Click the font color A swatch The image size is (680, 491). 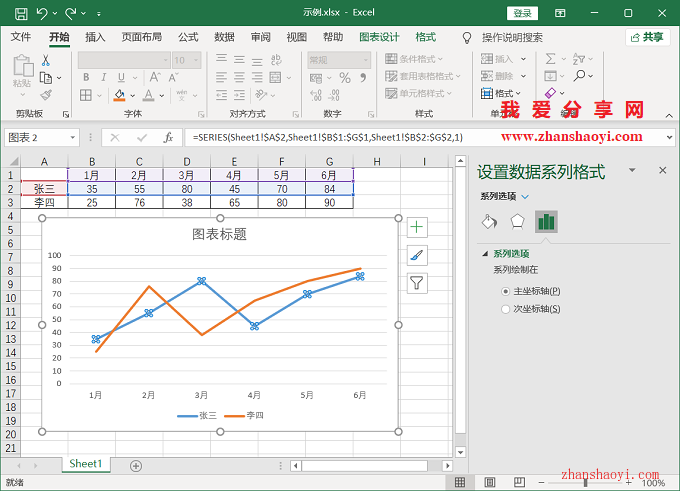[148, 95]
